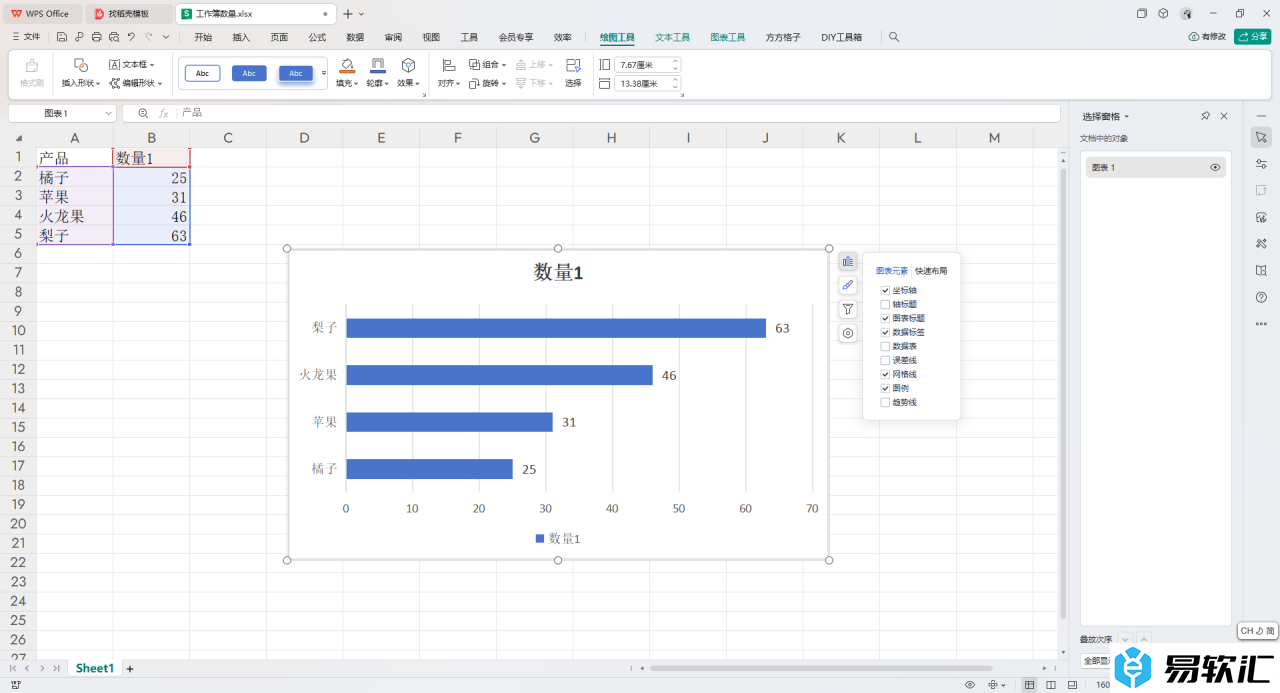1280x693 pixels.
Task: Click the three-dots more icon in right sidebar
Action: pyautogui.click(x=1261, y=324)
